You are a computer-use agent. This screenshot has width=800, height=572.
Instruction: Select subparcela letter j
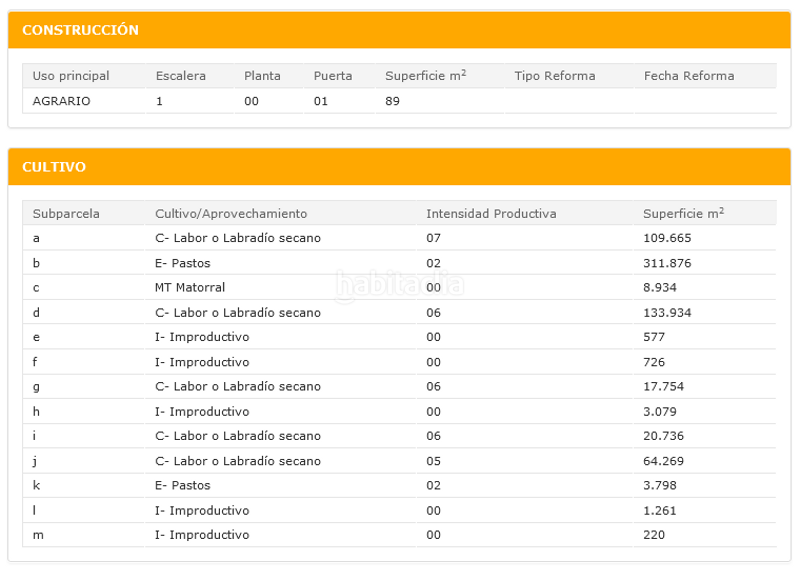coord(35,461)
